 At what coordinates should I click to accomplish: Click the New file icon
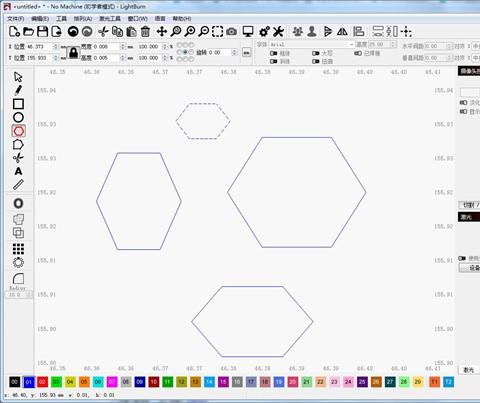coord(14,32)
